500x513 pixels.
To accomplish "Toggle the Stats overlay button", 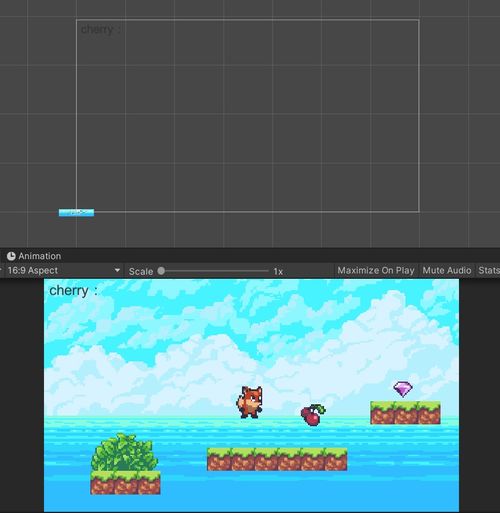I will click(489, 270).
